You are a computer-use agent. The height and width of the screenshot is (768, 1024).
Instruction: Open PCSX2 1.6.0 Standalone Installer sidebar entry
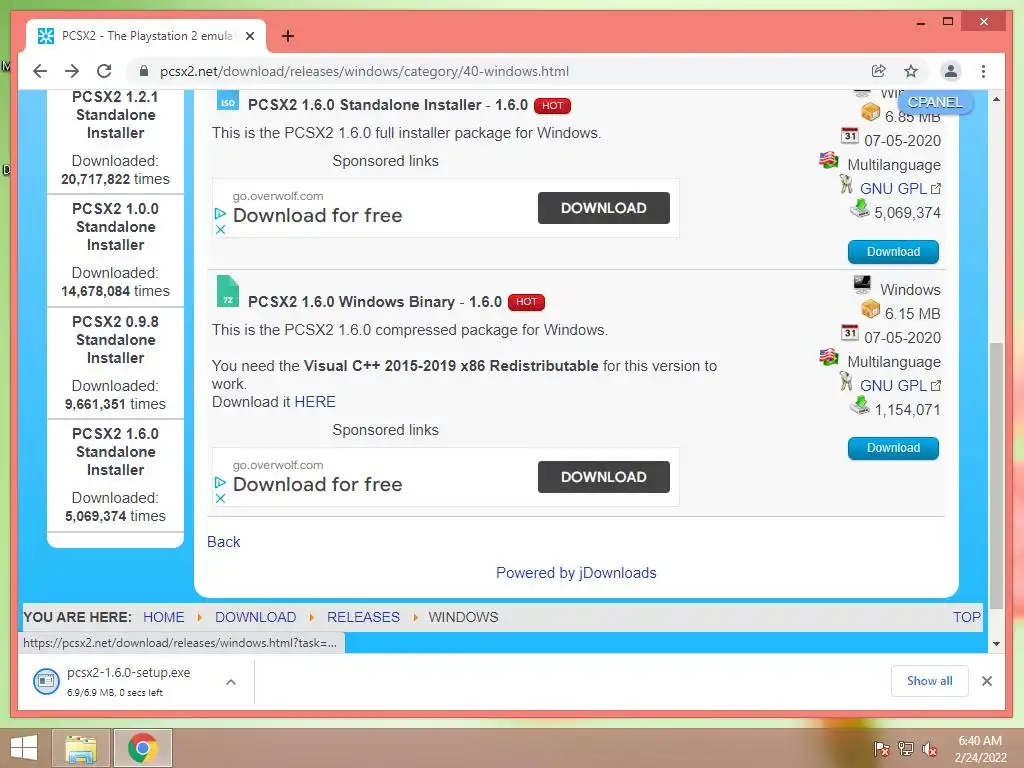tap(116, 452)
